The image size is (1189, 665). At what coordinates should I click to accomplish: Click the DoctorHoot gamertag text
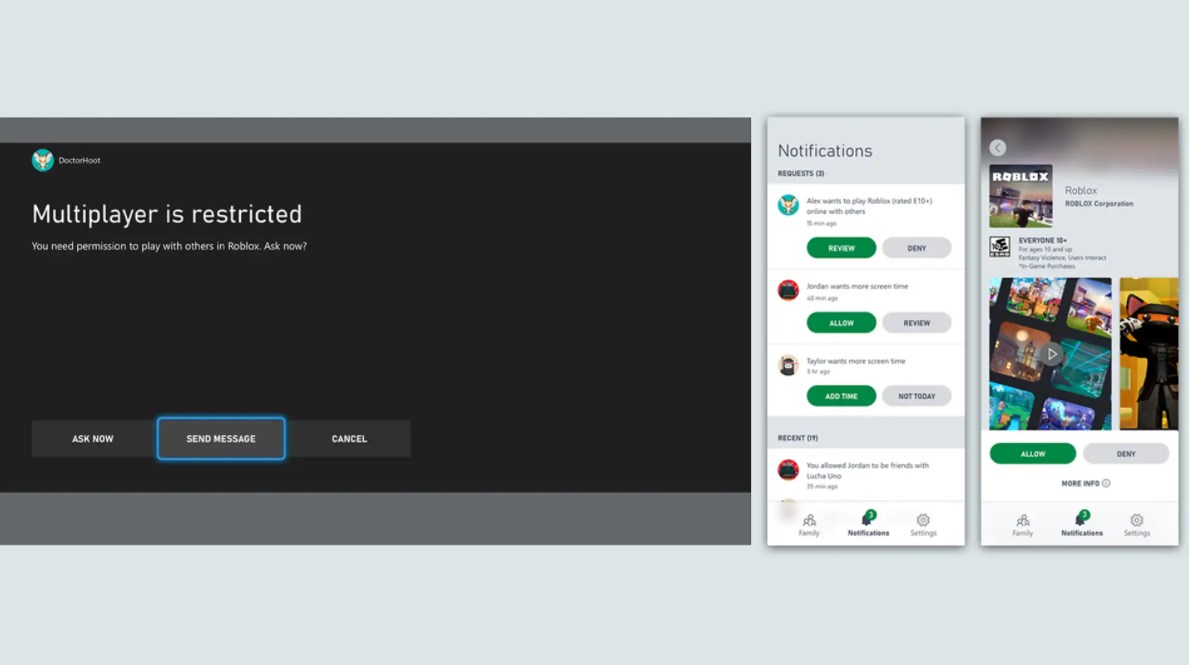point(80,161)
